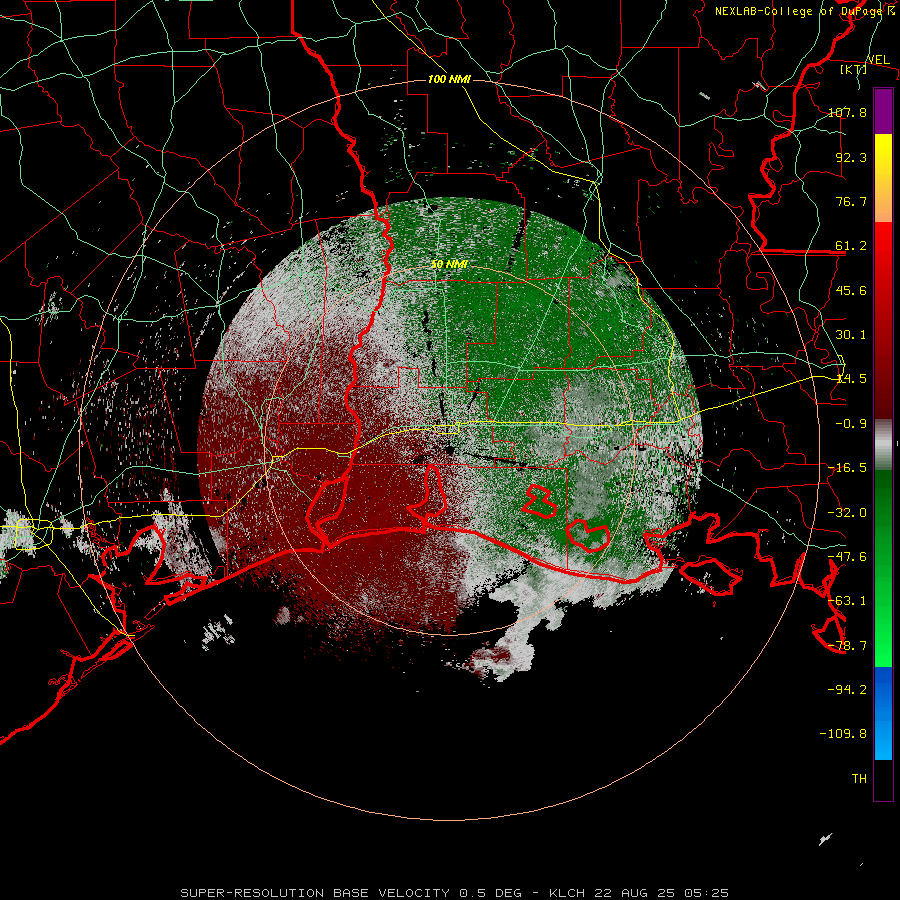Pick the yellow-orange segment of the color bar

click(x=883, y=178)
